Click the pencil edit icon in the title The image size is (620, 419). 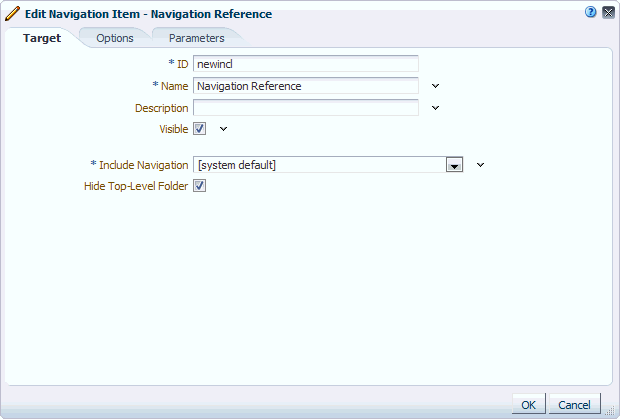coord(12,13)
